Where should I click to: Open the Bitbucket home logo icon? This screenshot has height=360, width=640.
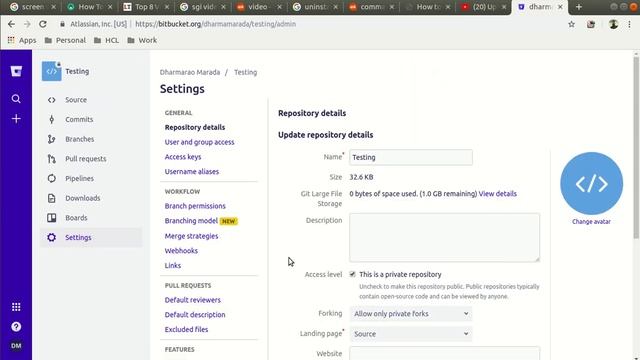(x=16, y=71)
